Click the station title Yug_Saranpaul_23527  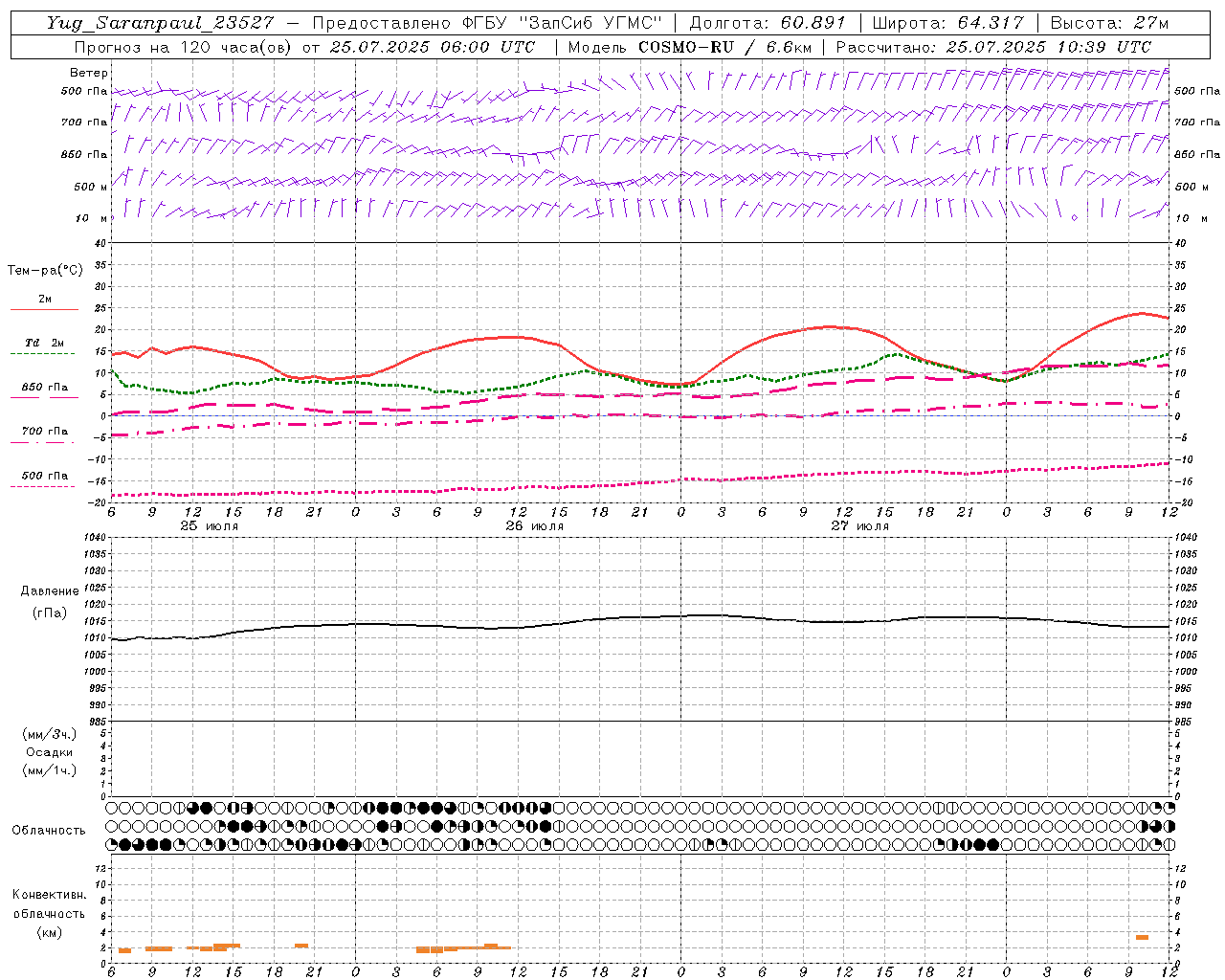[160, 23]
